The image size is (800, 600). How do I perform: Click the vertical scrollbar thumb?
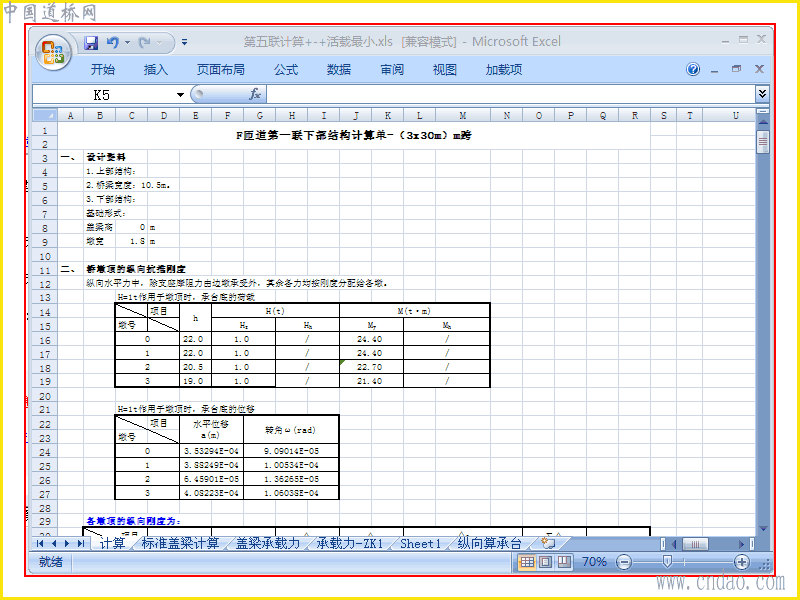tap(763, 141)
